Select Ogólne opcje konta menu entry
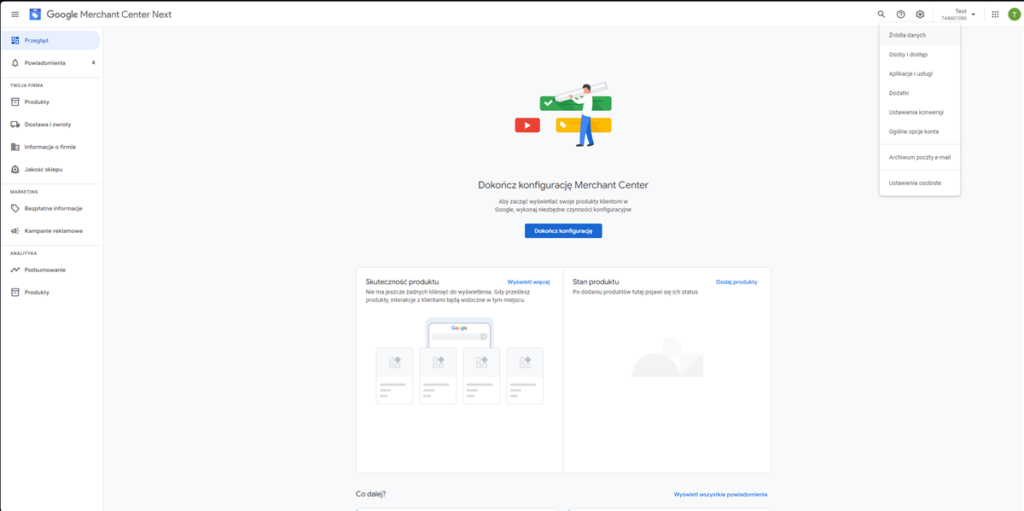The height and width of the screenshot is (511, 1024). (x=920, y=131)
